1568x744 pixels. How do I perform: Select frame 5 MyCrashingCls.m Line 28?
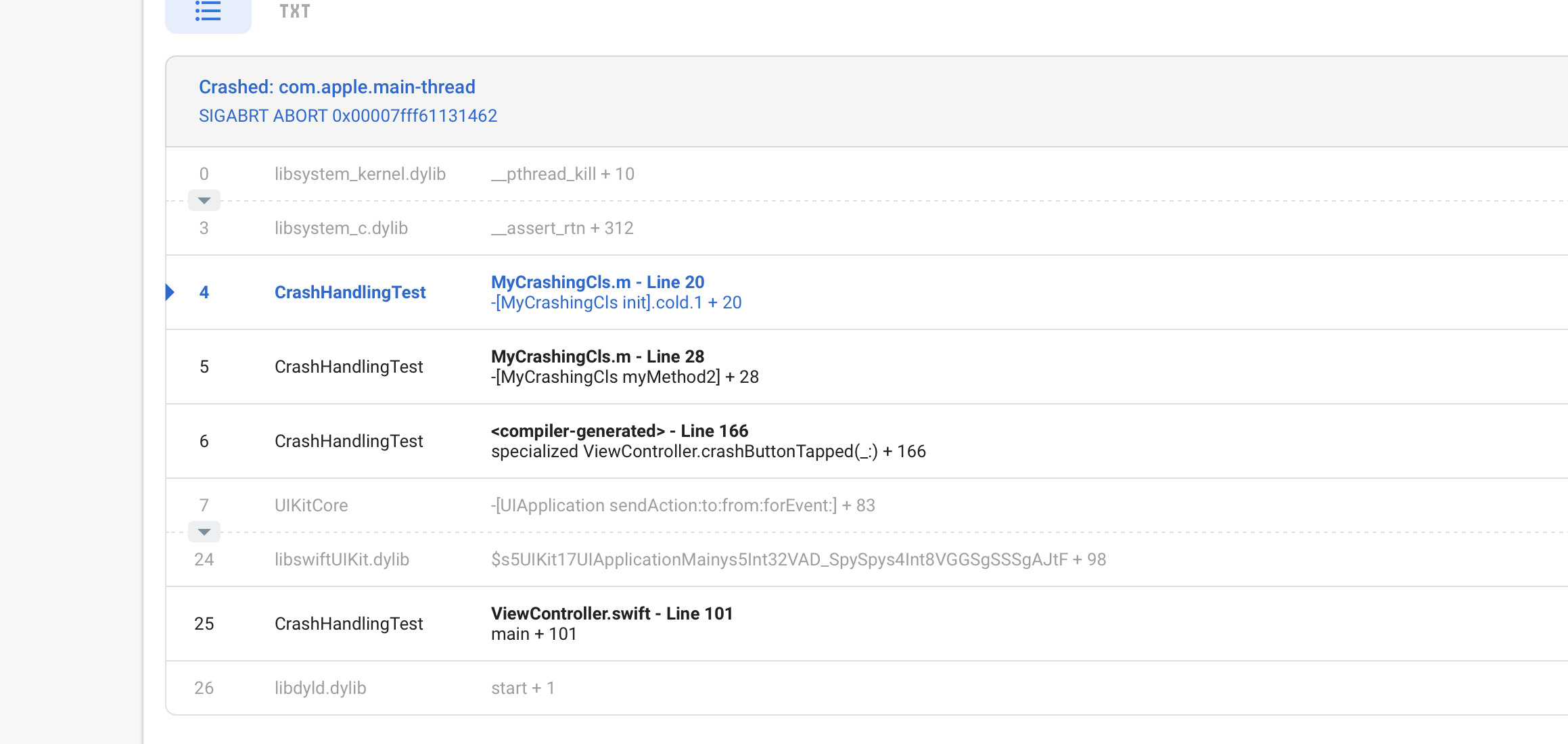coord(597,356)
